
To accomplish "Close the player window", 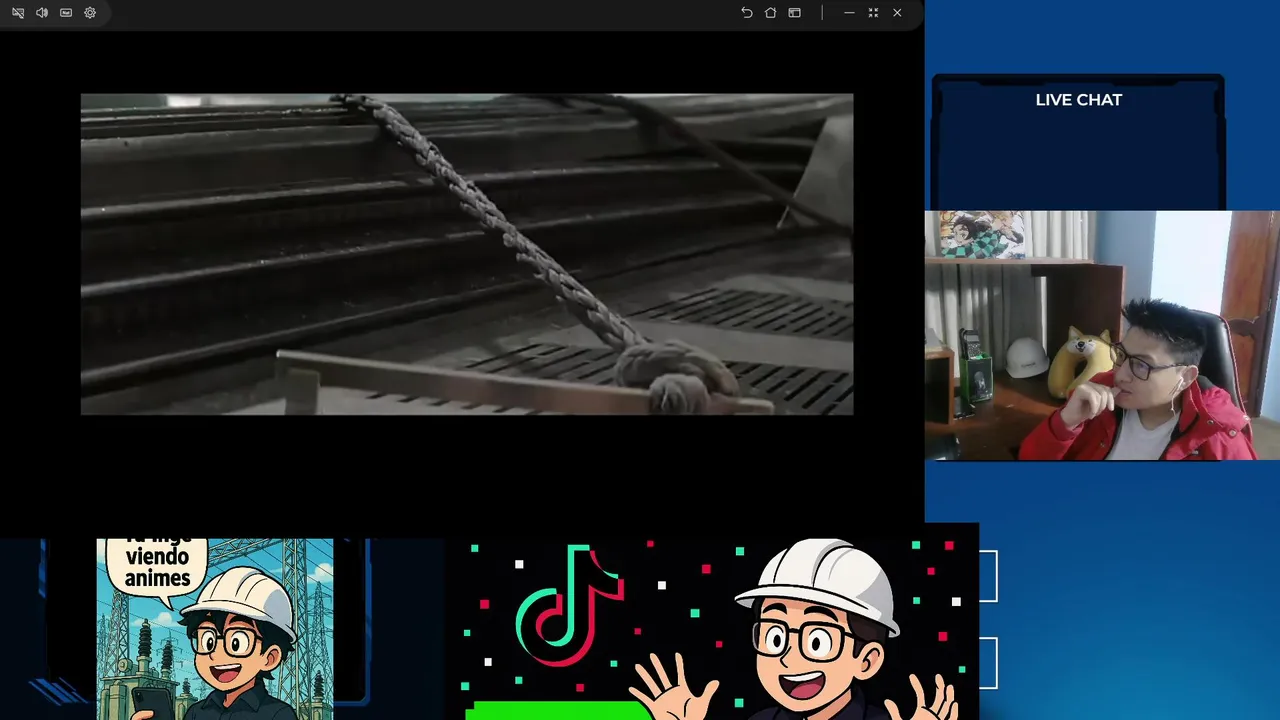I will coord(897,13).
